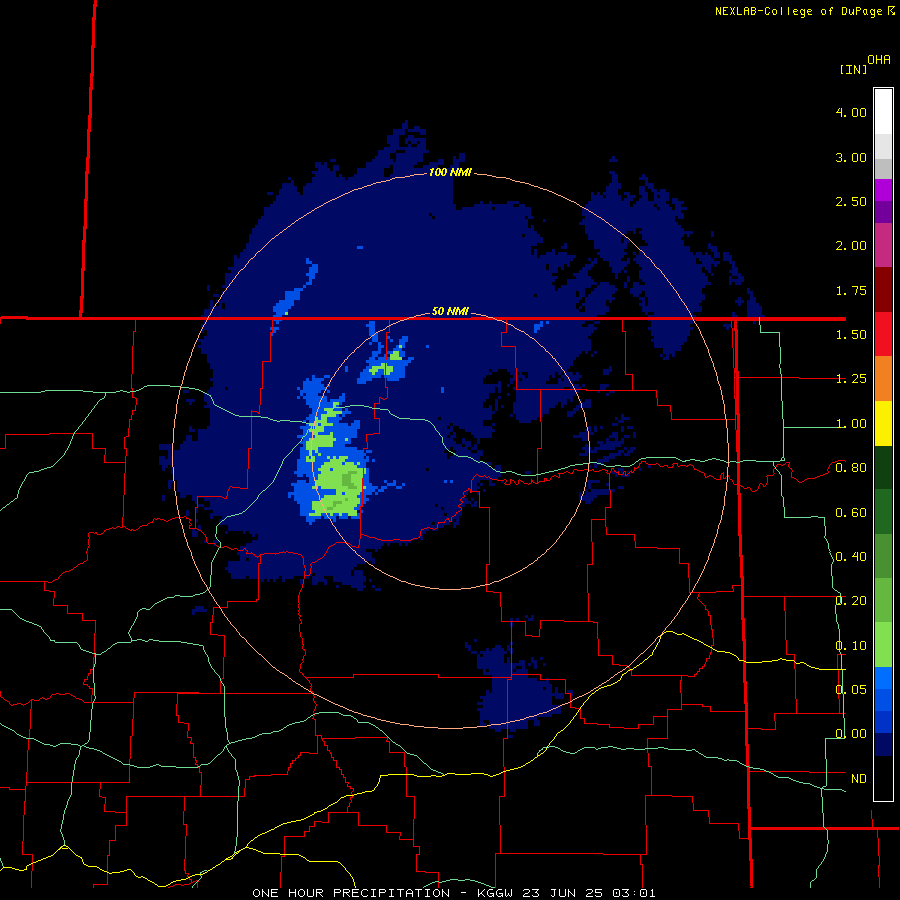Click the 0.80 legend value

click(851, 468)
